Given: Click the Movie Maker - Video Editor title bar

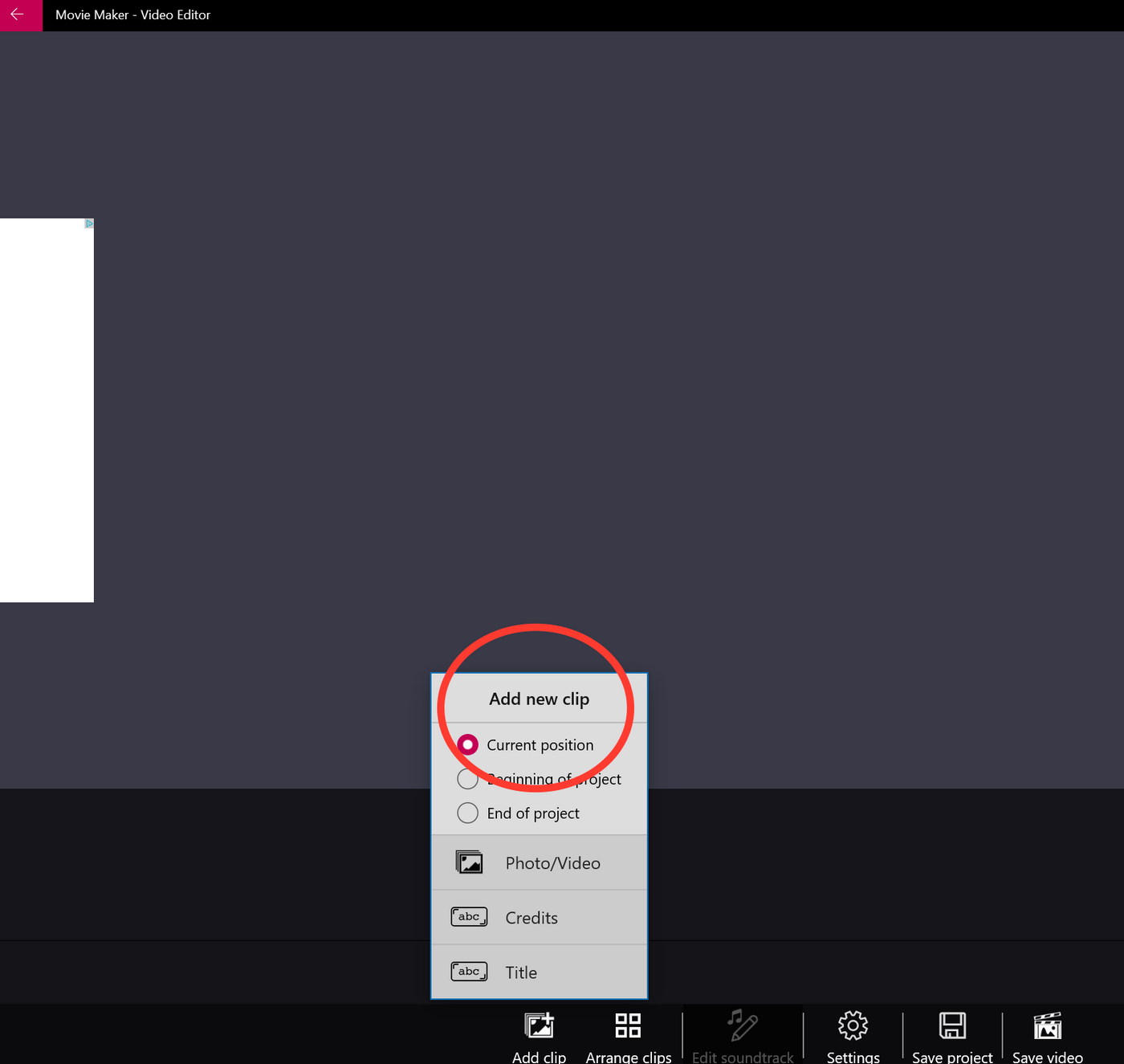Looking at the screenshot, I should click(132, 15).
